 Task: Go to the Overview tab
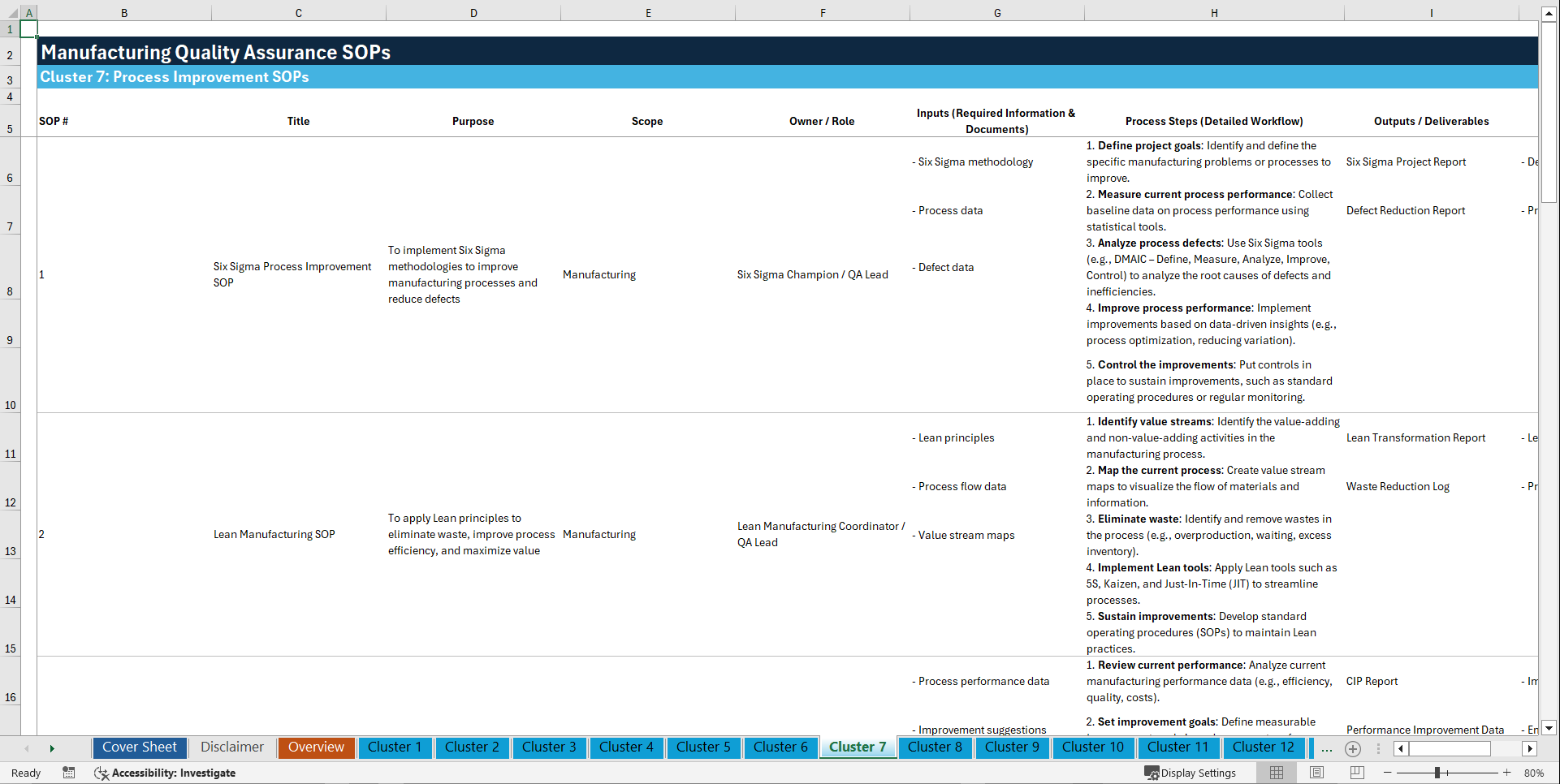pos(316,747)
